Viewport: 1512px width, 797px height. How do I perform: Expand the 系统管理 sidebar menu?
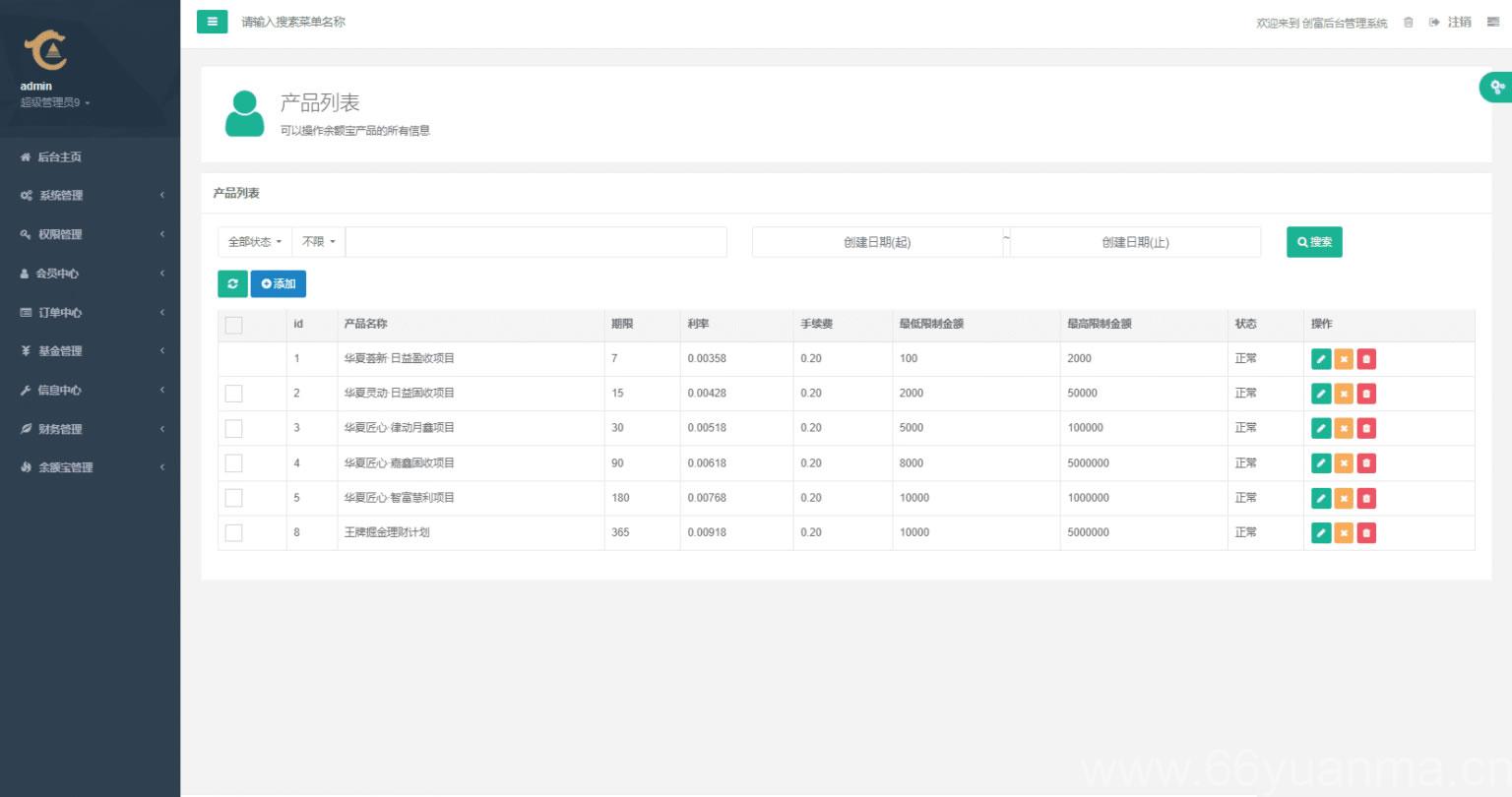pos(91,196)
